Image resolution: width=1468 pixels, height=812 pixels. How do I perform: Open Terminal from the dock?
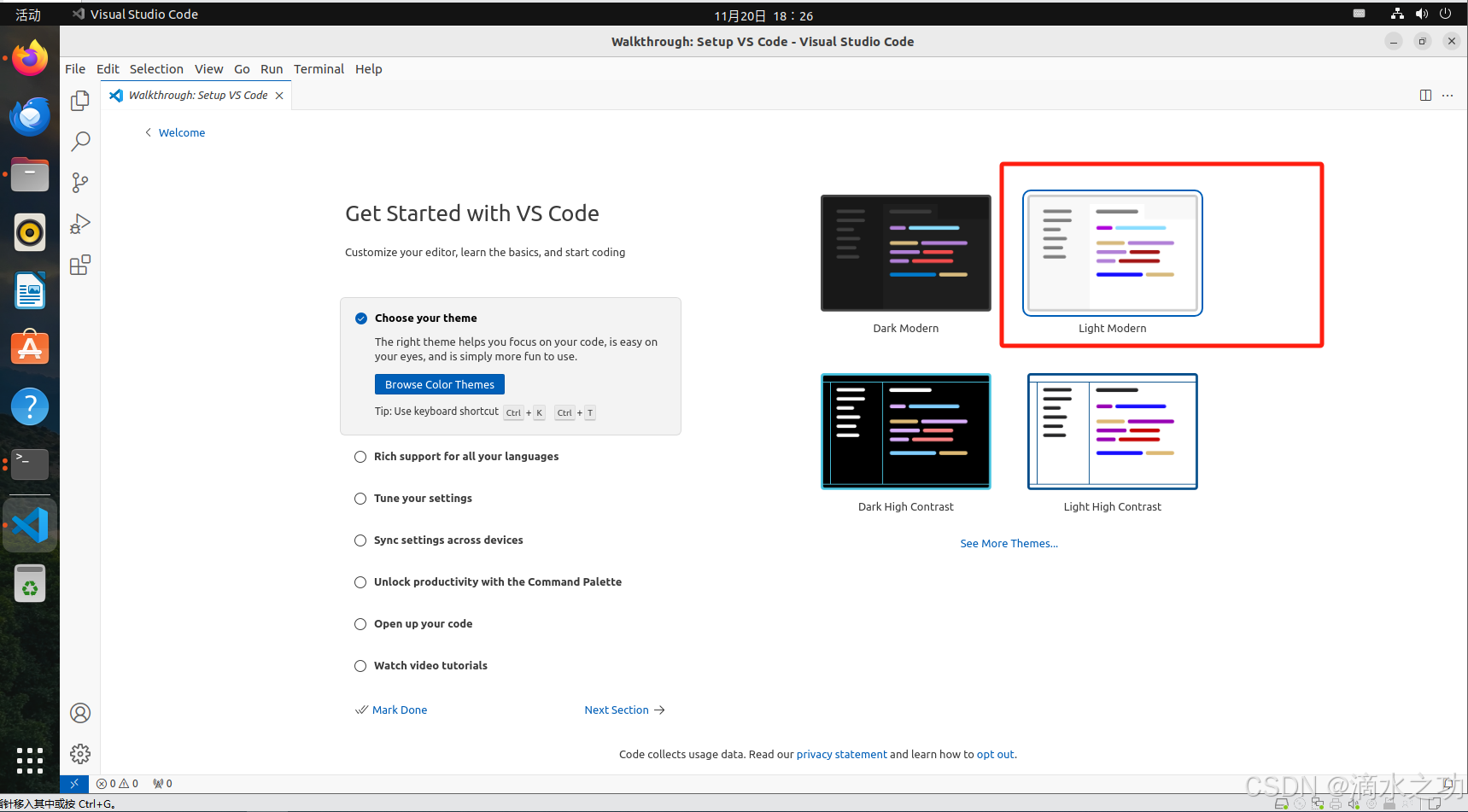(30, 464)
